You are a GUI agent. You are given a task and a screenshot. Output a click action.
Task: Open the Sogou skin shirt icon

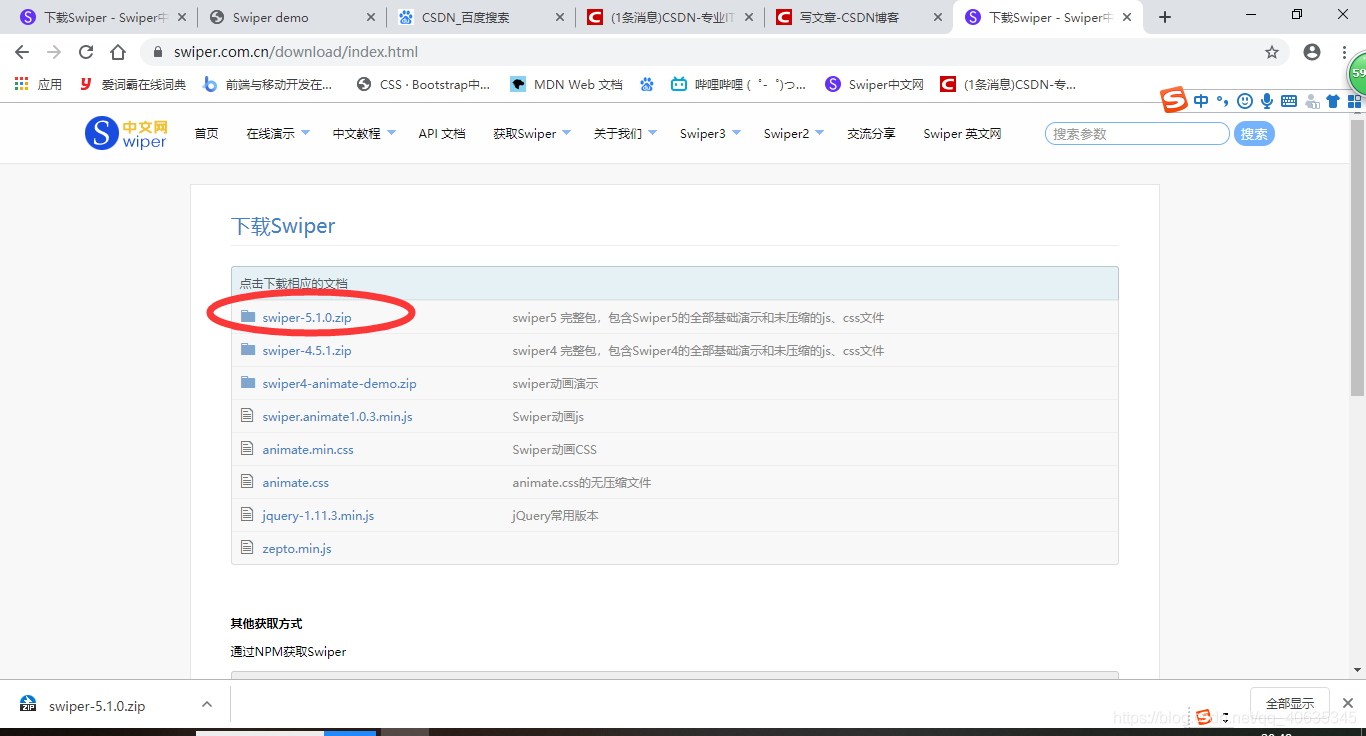pos(1332,101)
